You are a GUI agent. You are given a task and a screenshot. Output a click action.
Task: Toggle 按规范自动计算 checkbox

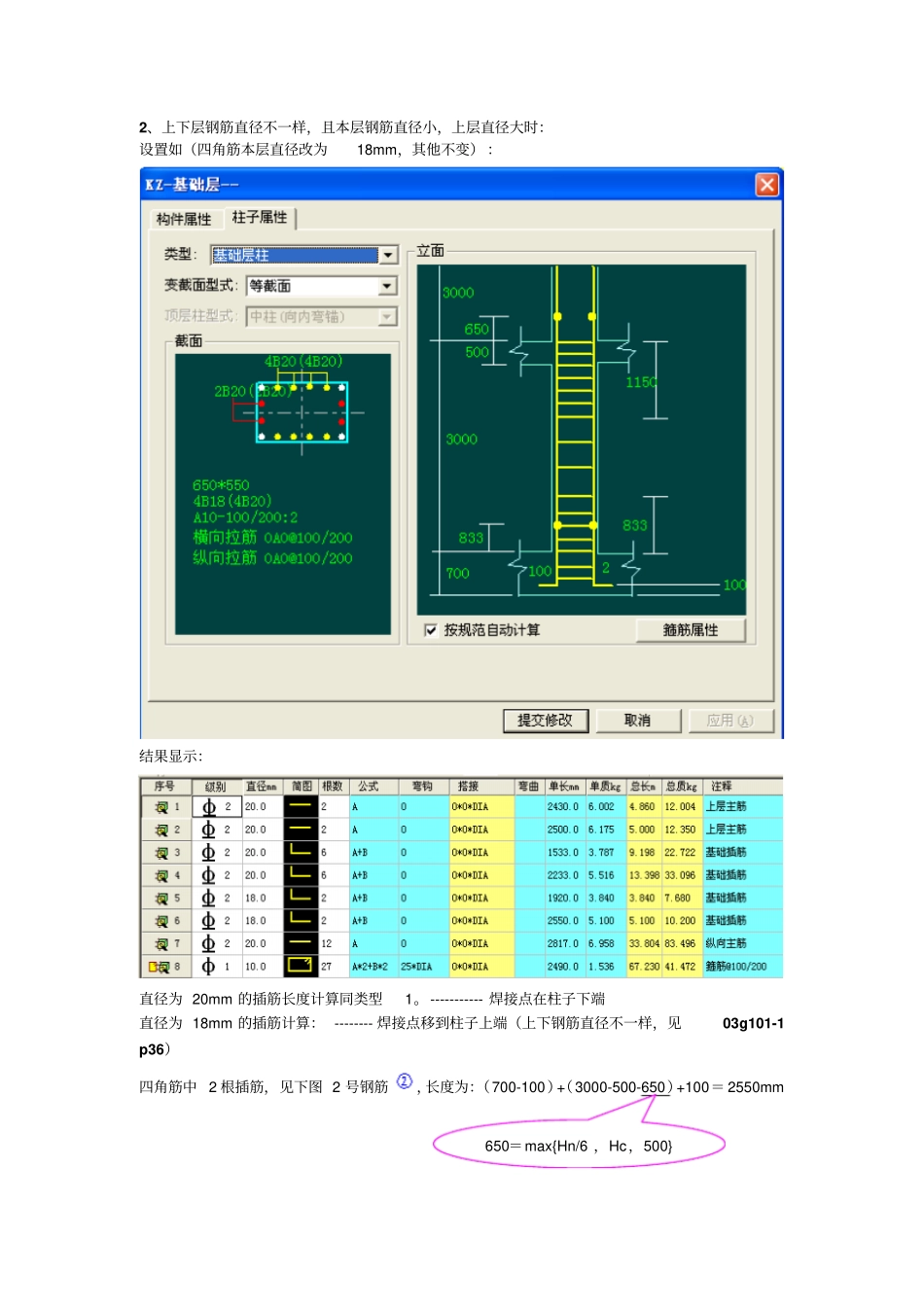click(x=431, y=630)
